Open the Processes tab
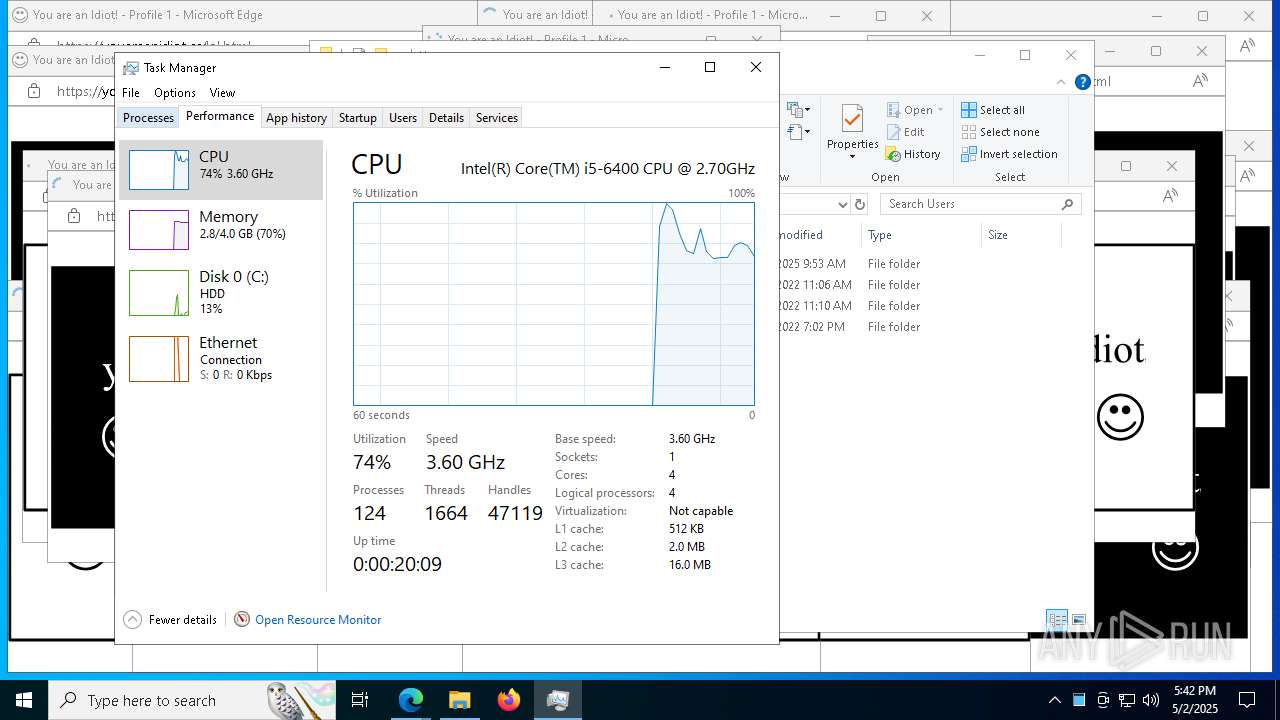Image resolution: width=1280 pixels, height=720 pixels. [x=148, y=118]
